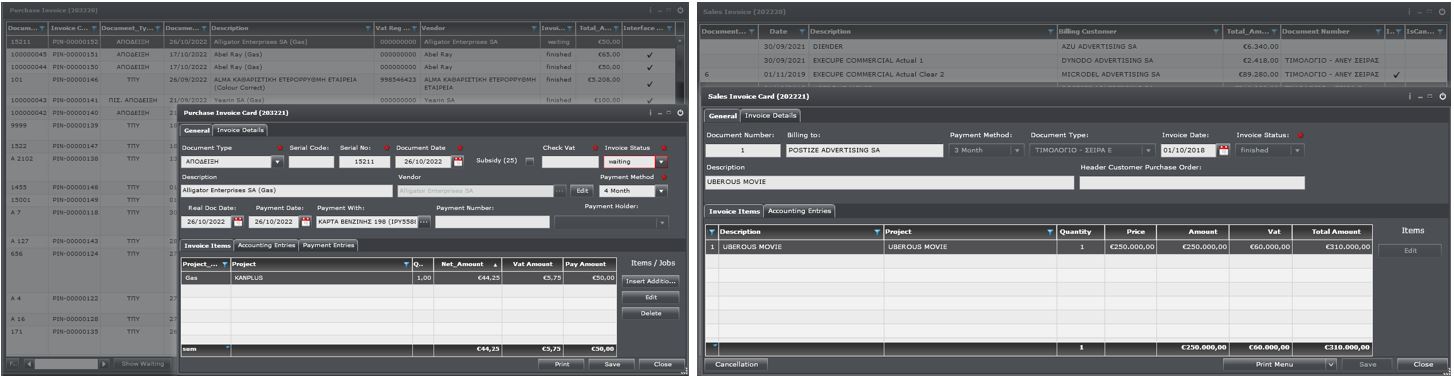Open the Payment Date calendar picker

point(305,222)
